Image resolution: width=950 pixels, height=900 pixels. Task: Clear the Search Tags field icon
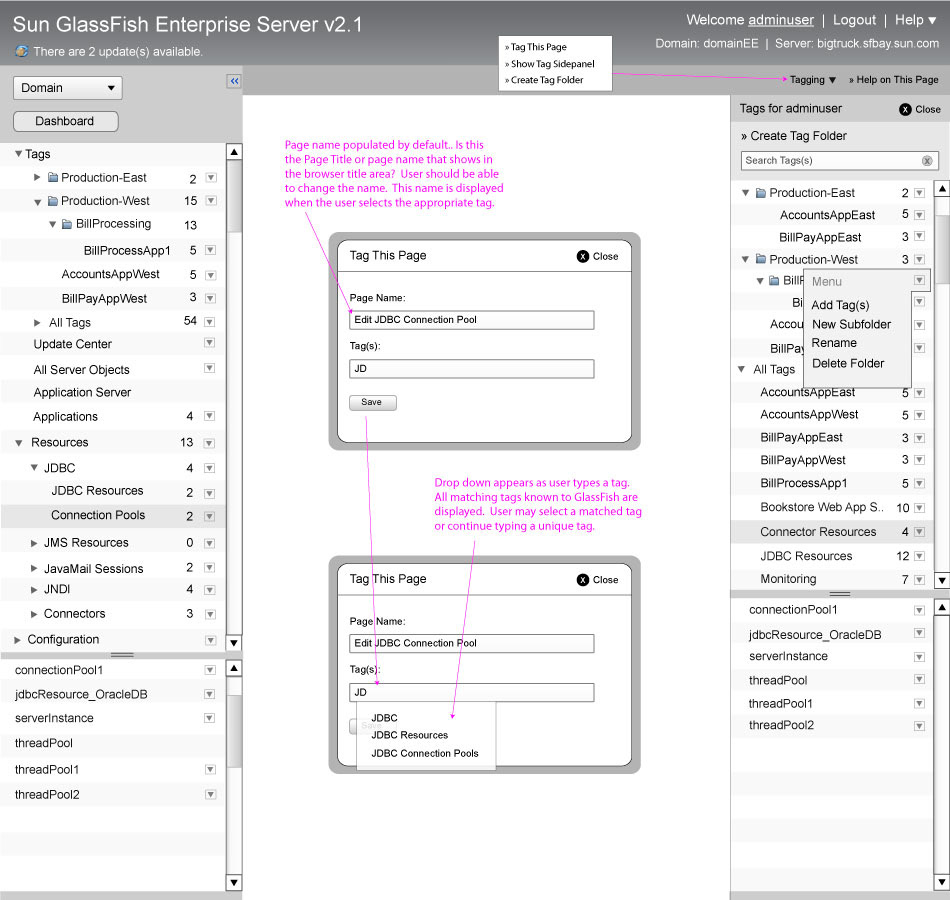[927, 161]
